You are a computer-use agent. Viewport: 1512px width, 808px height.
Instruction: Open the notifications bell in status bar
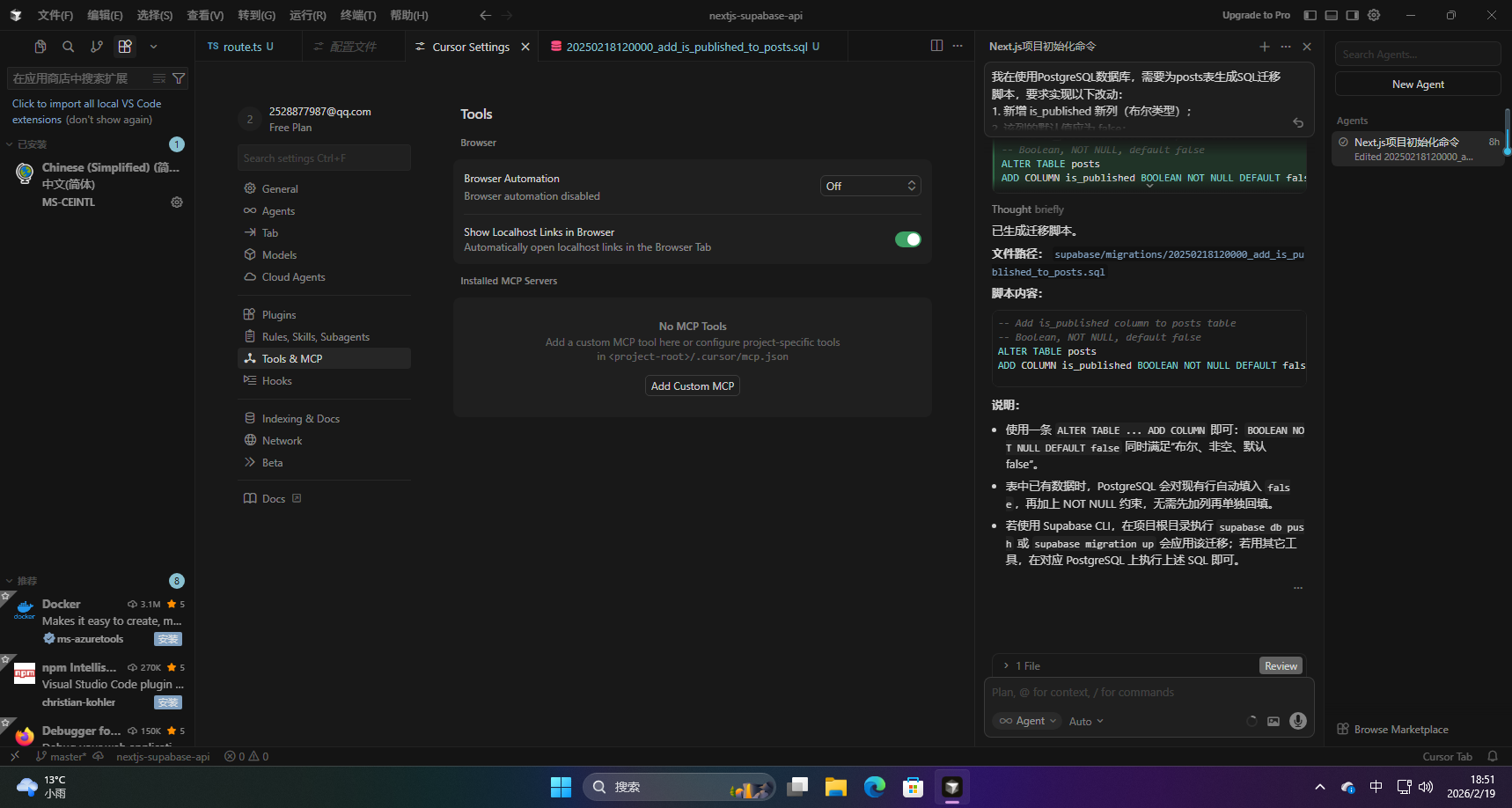tap(1493, 756)
